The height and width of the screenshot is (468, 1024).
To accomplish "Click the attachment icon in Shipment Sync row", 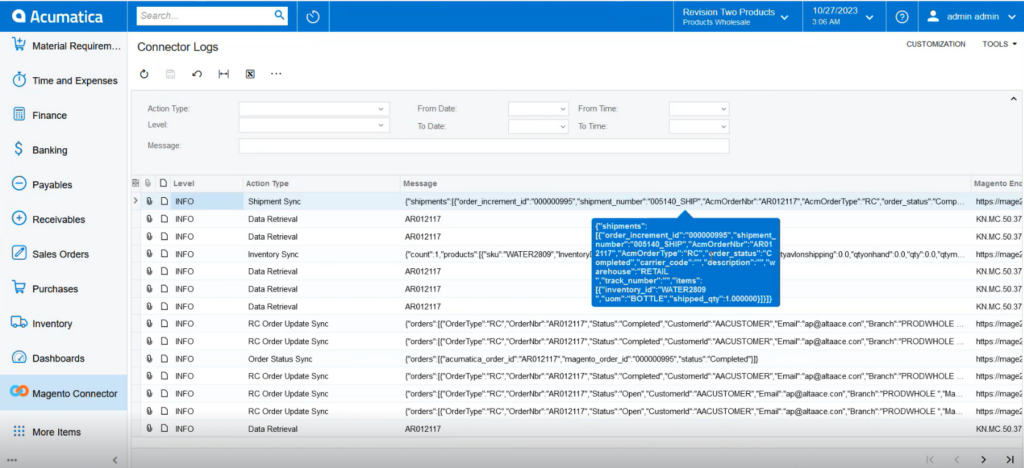I will (x=150, y=202).
